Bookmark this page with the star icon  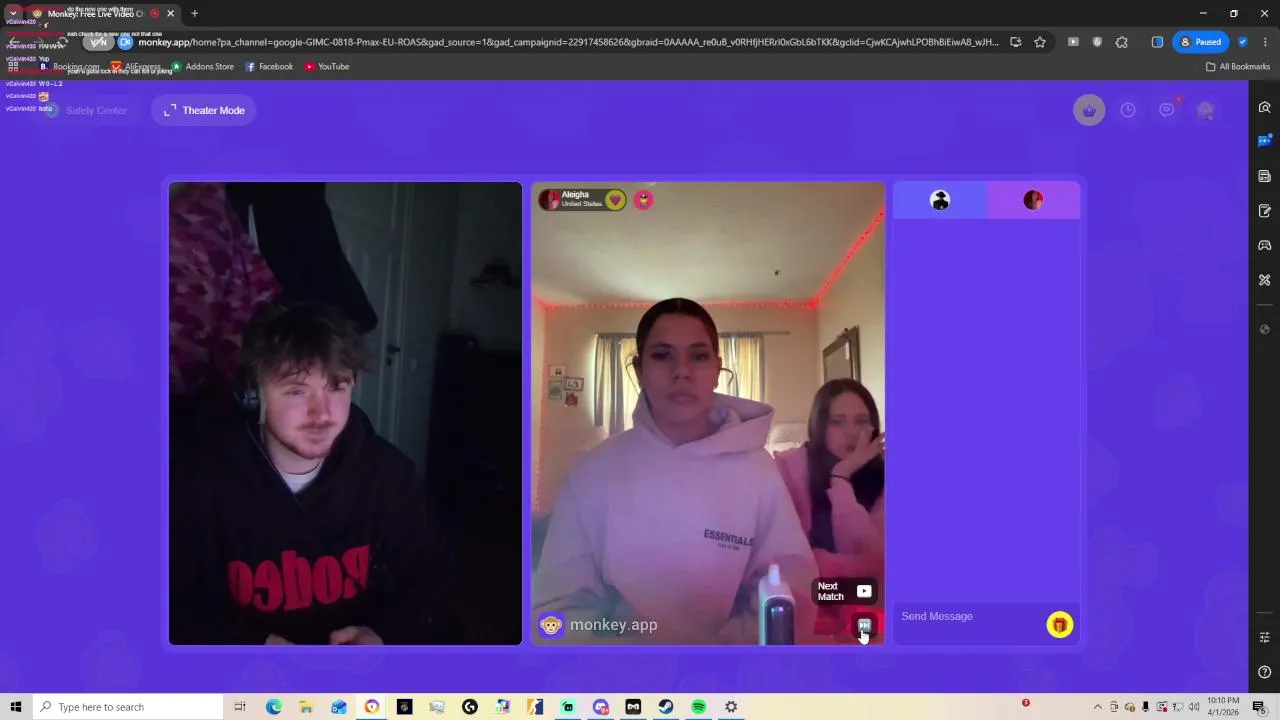(1040, 42)
